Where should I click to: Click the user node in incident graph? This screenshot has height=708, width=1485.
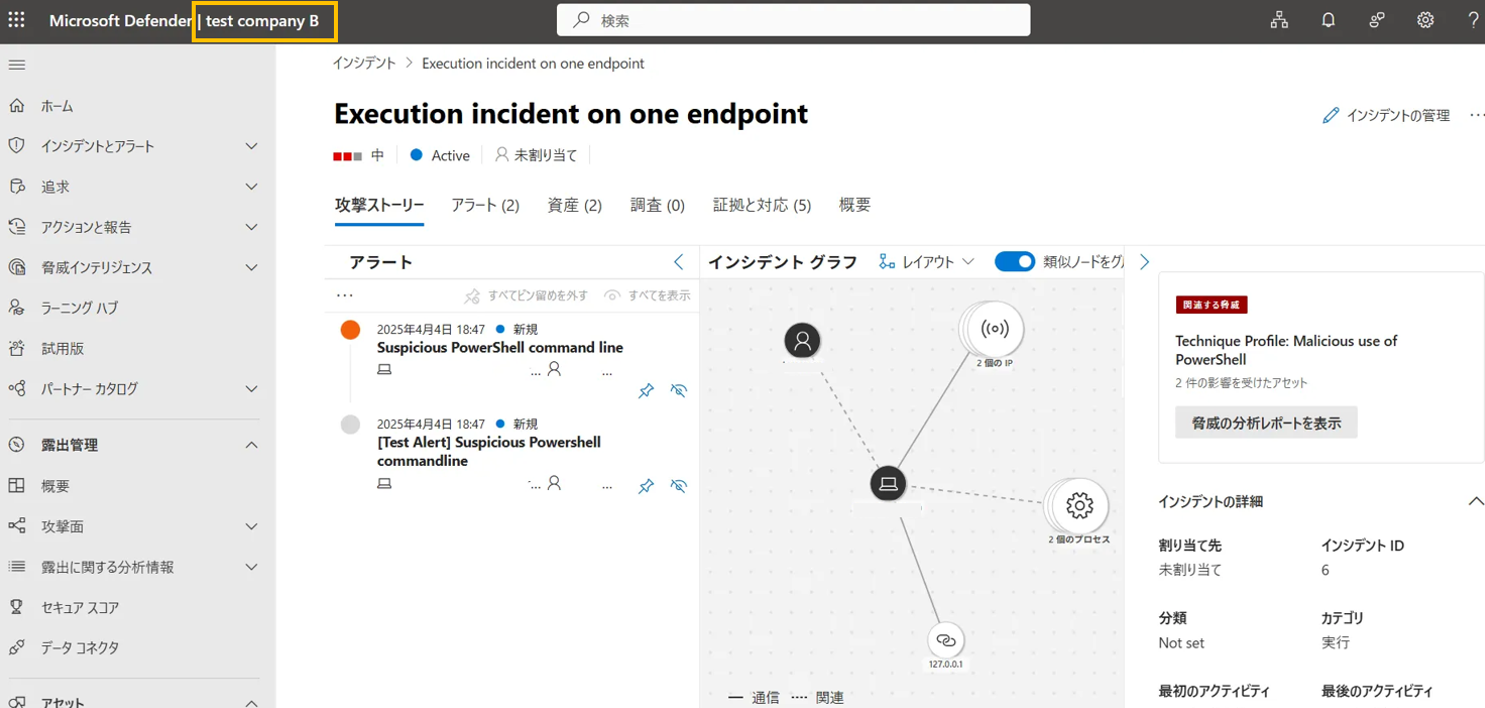click(802, 340)
